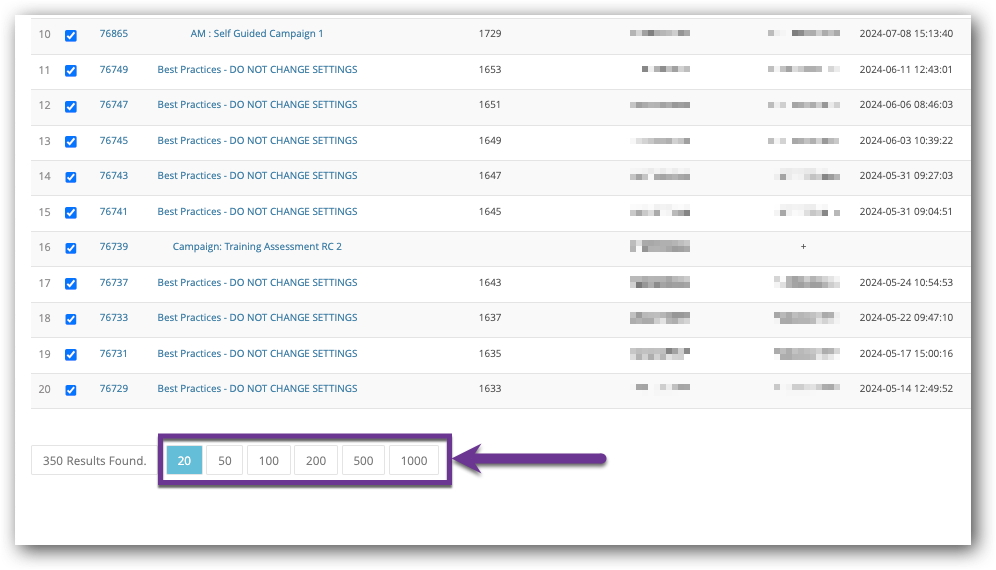996x570 pixels.
Task: Select value 1637 in row 18
Action: [490, 317]
